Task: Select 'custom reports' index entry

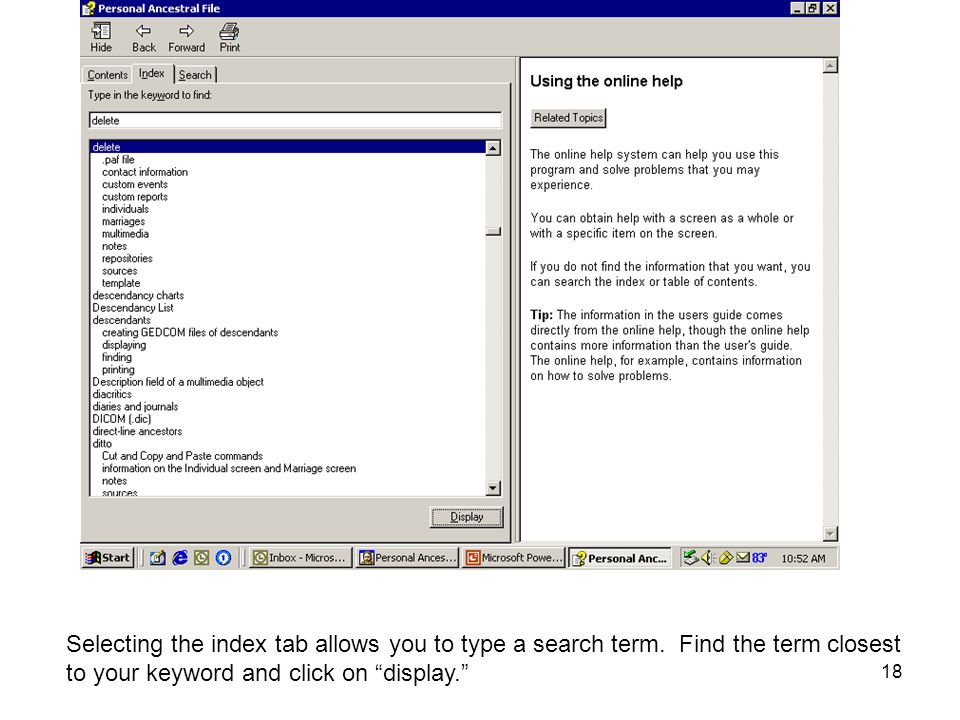Action: pyautogui.click(x=135, y=197)
